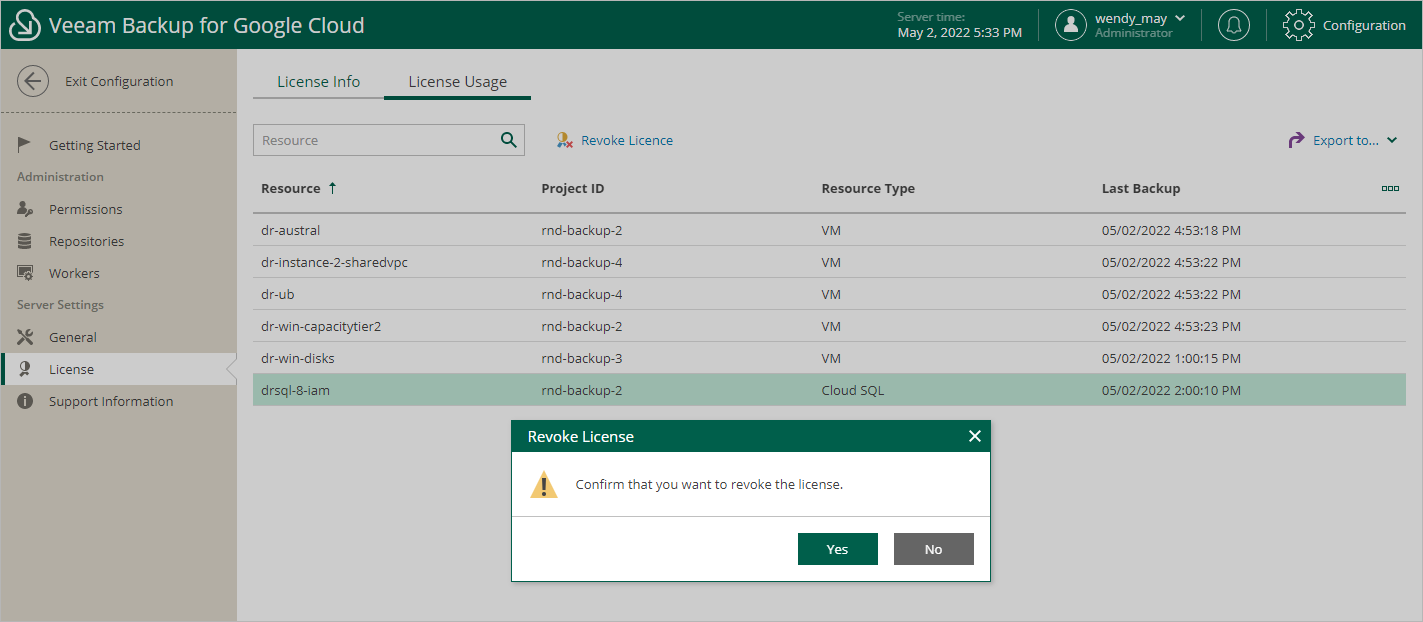Image resolution: width=1423 pixels, height=622 pixels.
Task: Click the search magnifier icon
Action: [x=509, y=140]
